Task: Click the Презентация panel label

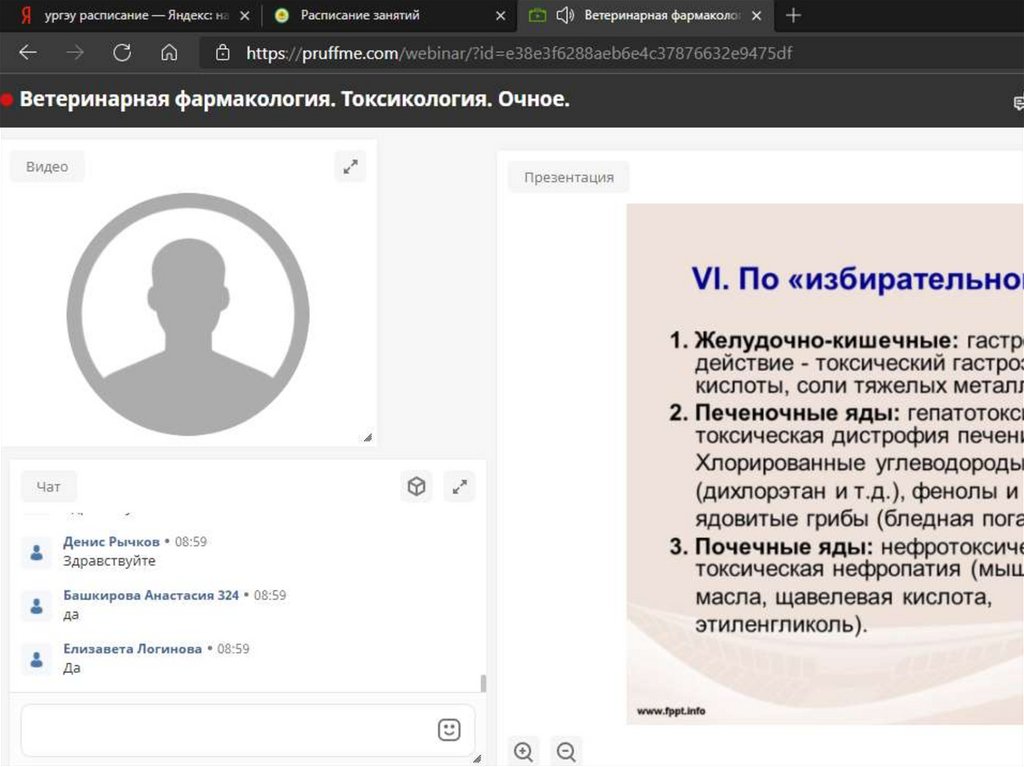Action: pyautogui.click(x=569, y=177)
